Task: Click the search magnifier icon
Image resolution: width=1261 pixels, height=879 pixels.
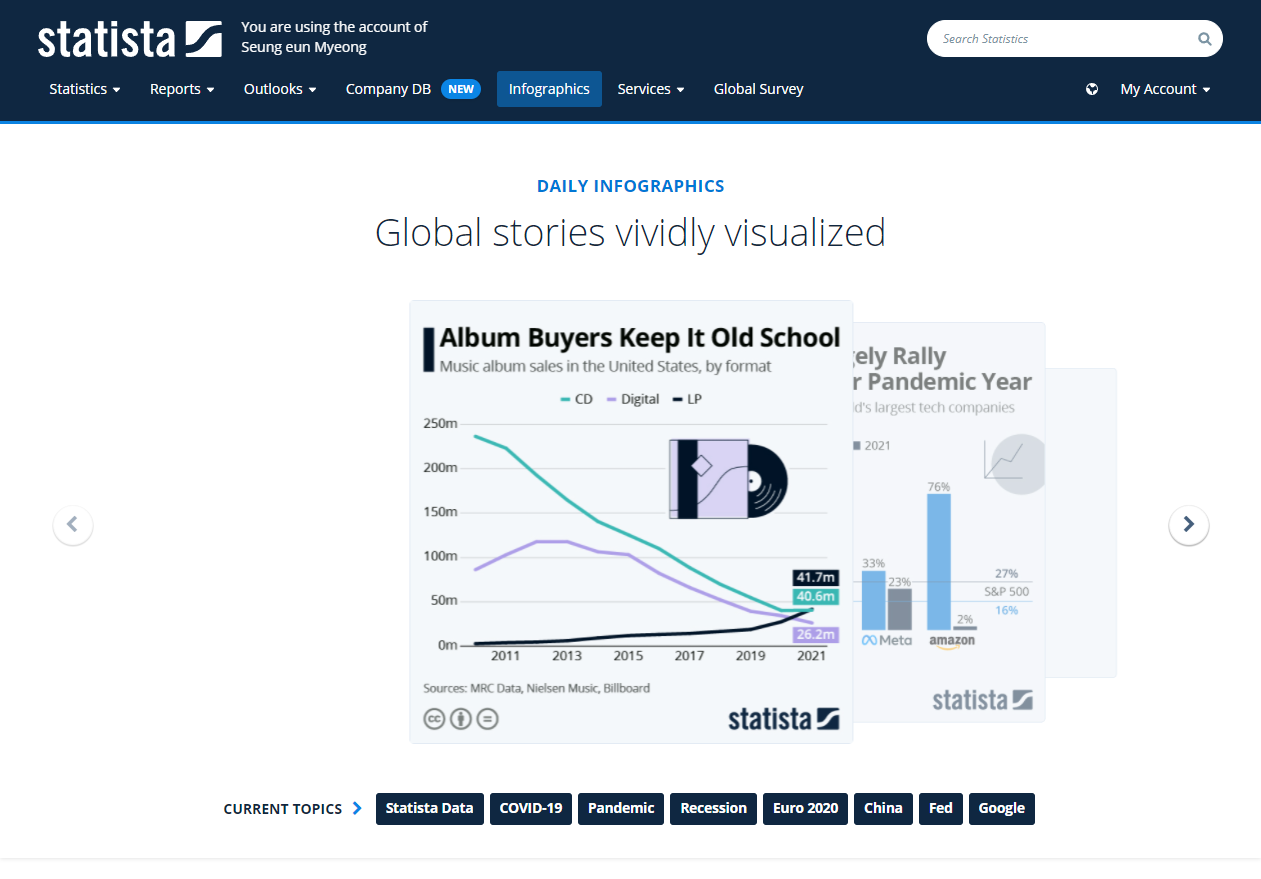Action: click(x=1204, y=39)
